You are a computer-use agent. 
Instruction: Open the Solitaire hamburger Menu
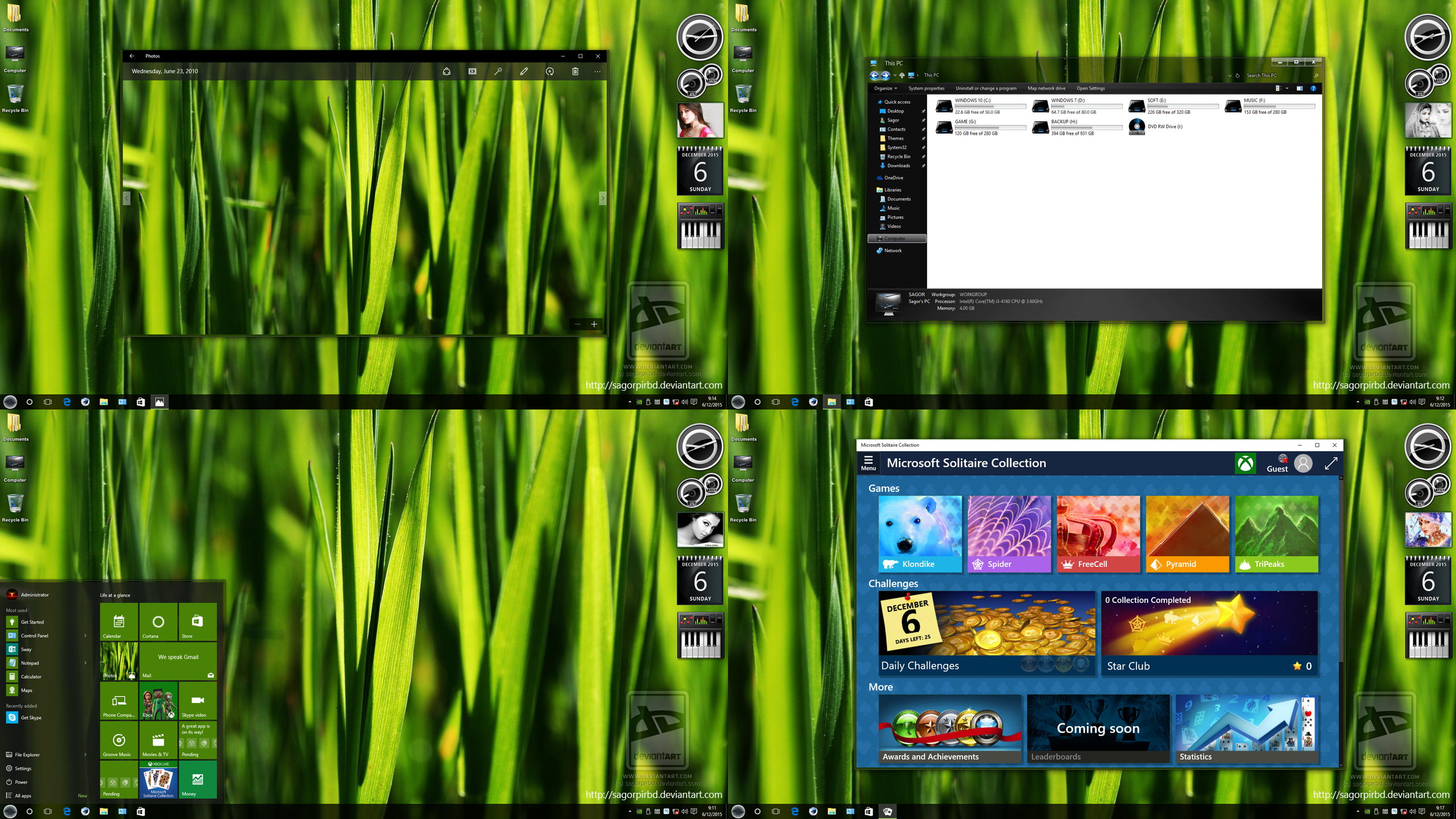click(868, 464)
